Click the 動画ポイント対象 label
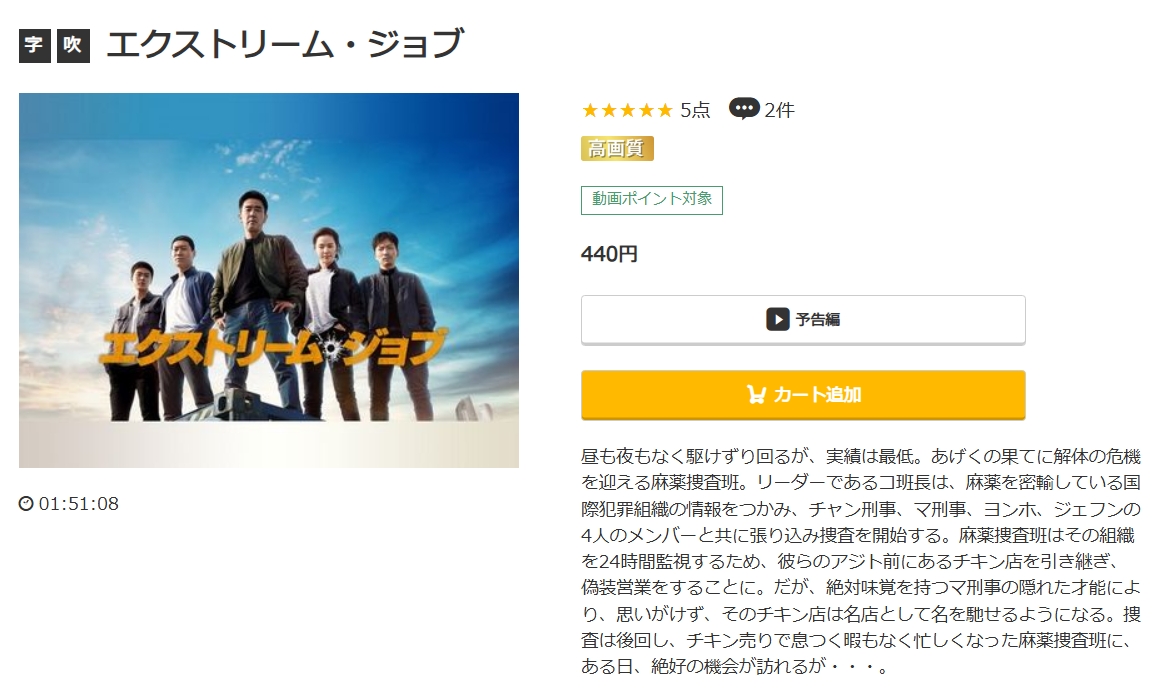 coord(651,199)
